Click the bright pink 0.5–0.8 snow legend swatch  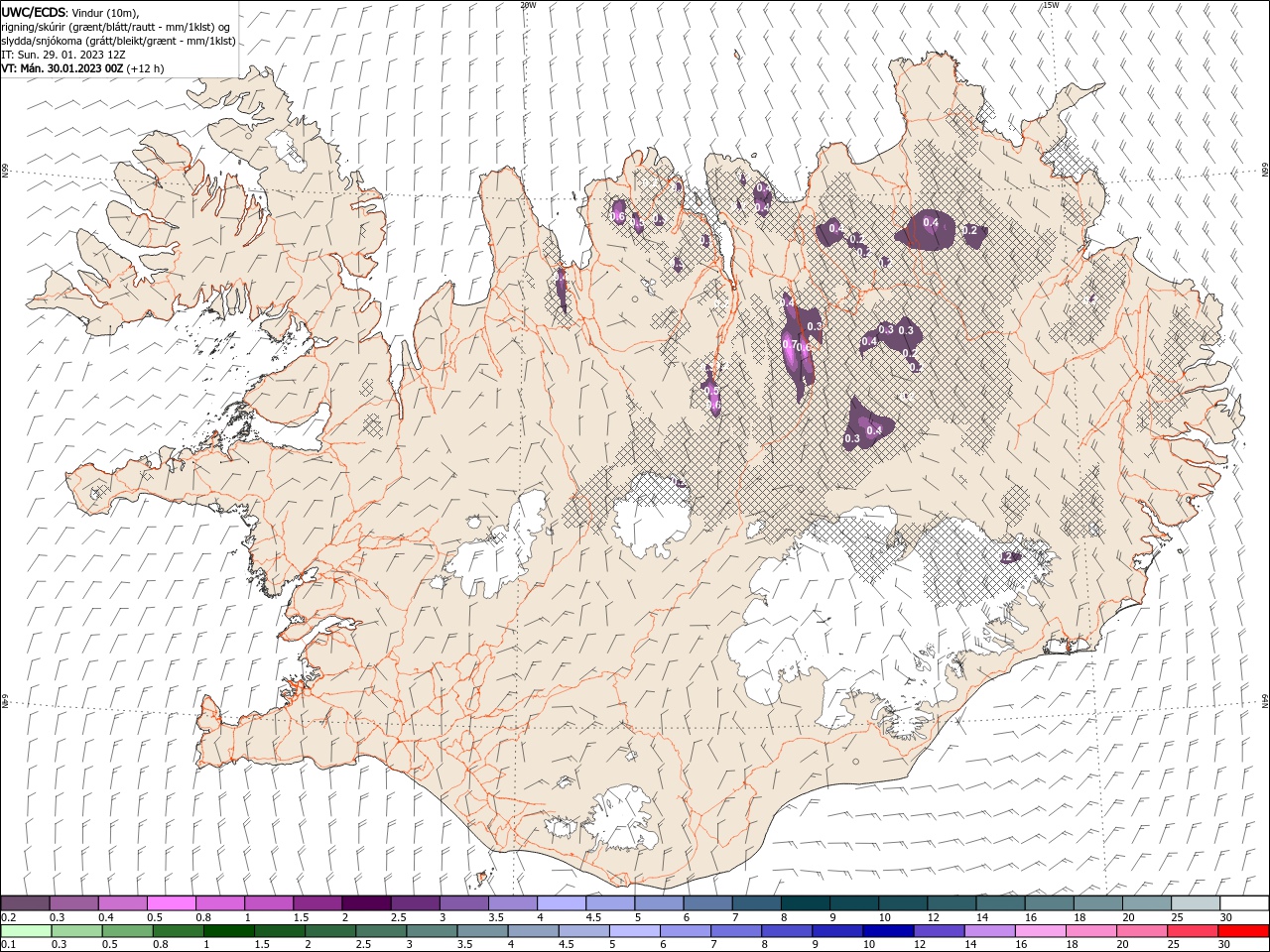click(x=171, y=903)
